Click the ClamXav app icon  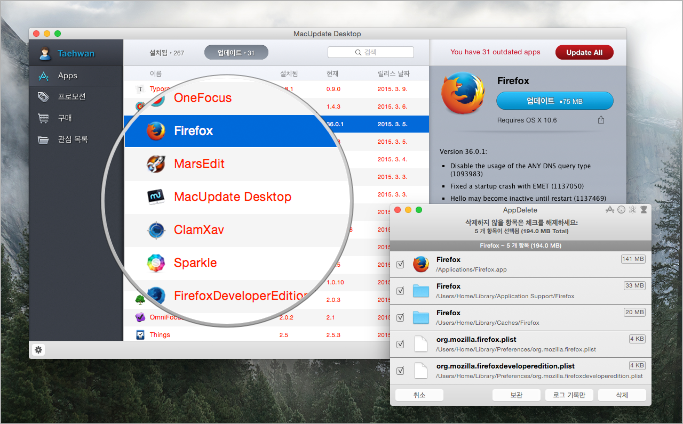156,230
